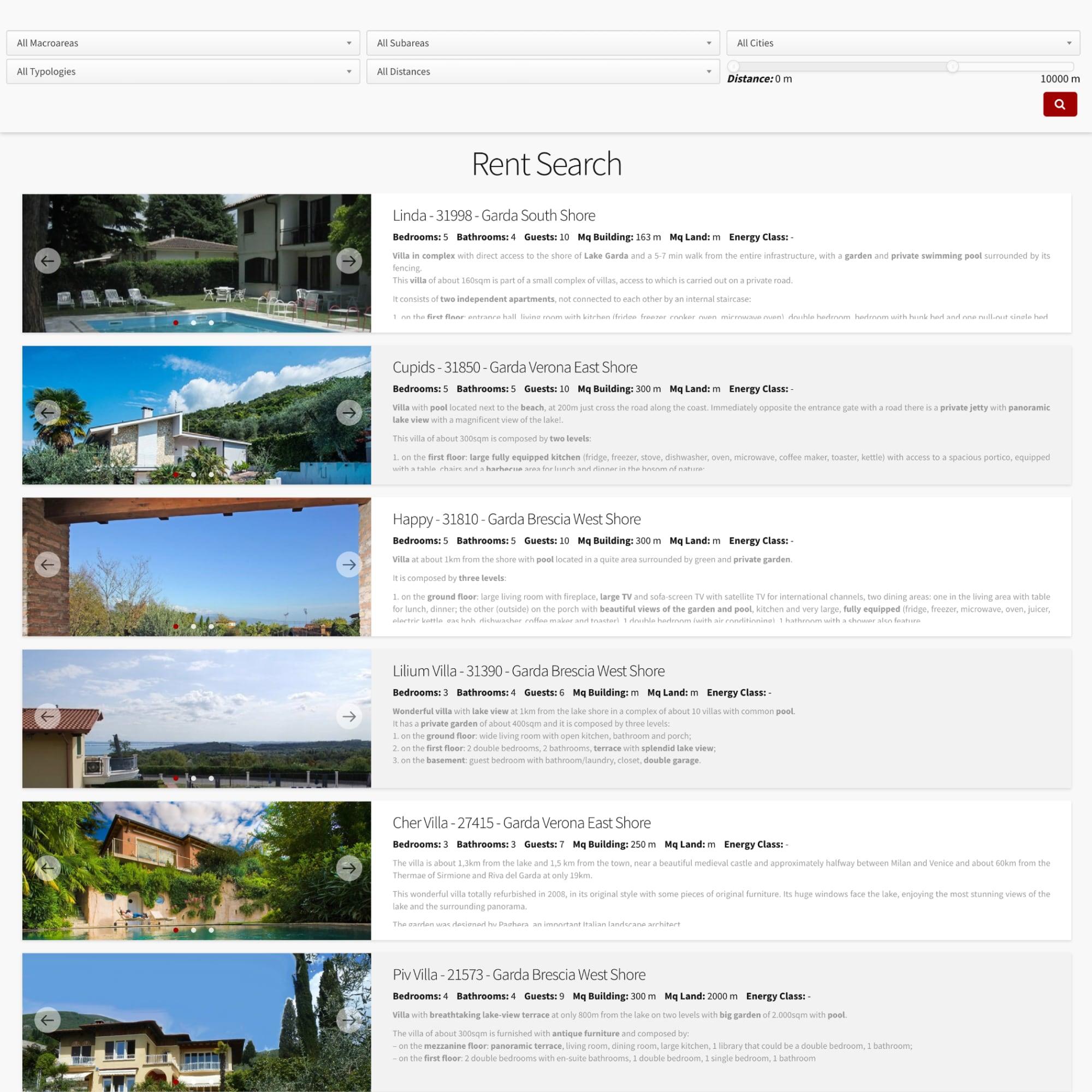Show the next photo of Happy villa
The image size is (1092, 1092).
pyautogui.click(x=349, y=564)
